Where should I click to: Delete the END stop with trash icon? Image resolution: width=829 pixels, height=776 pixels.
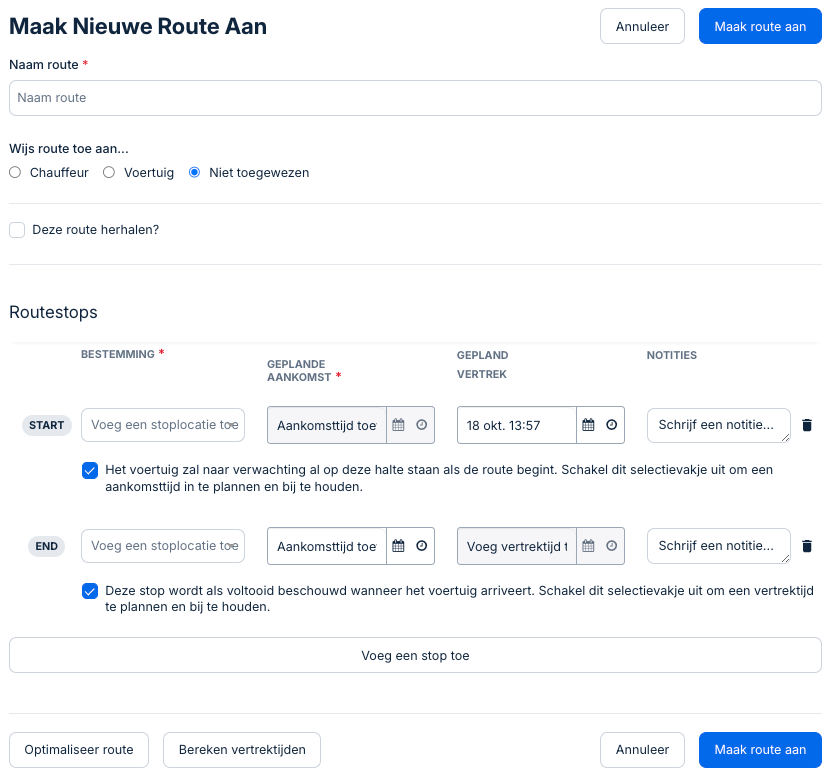pos(807,546)
